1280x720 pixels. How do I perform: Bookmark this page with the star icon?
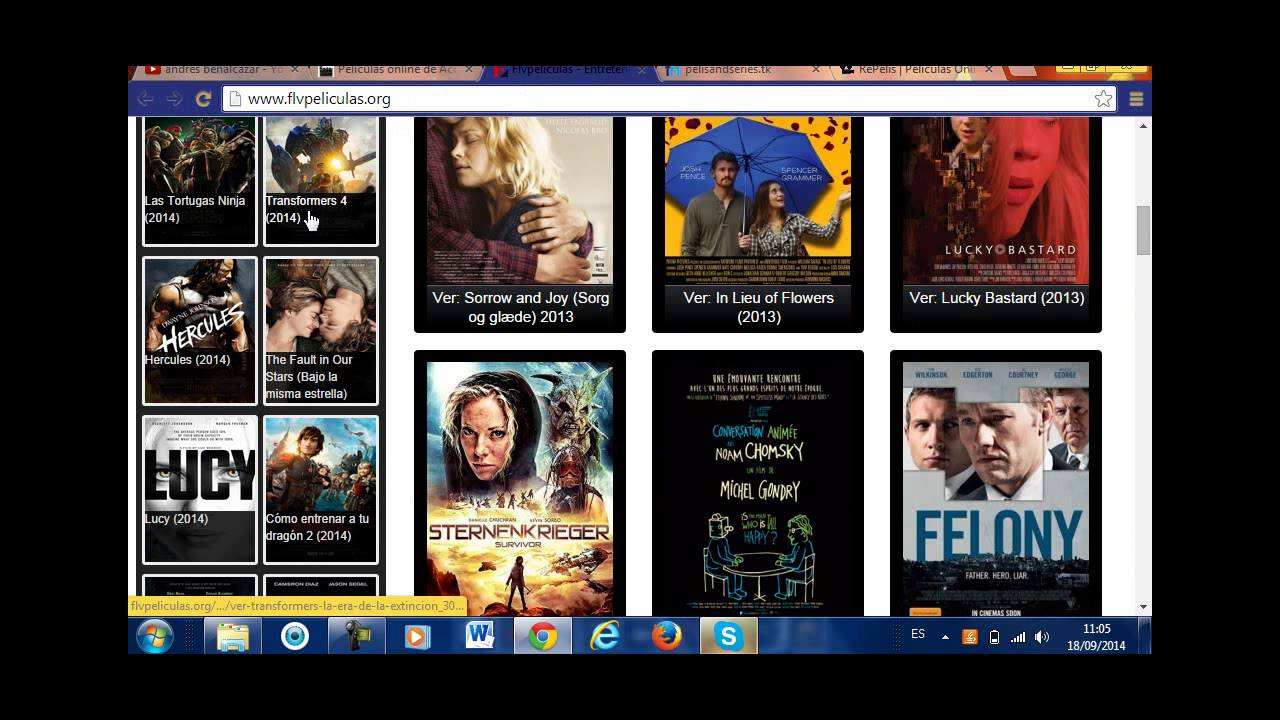coord(1103,99)
